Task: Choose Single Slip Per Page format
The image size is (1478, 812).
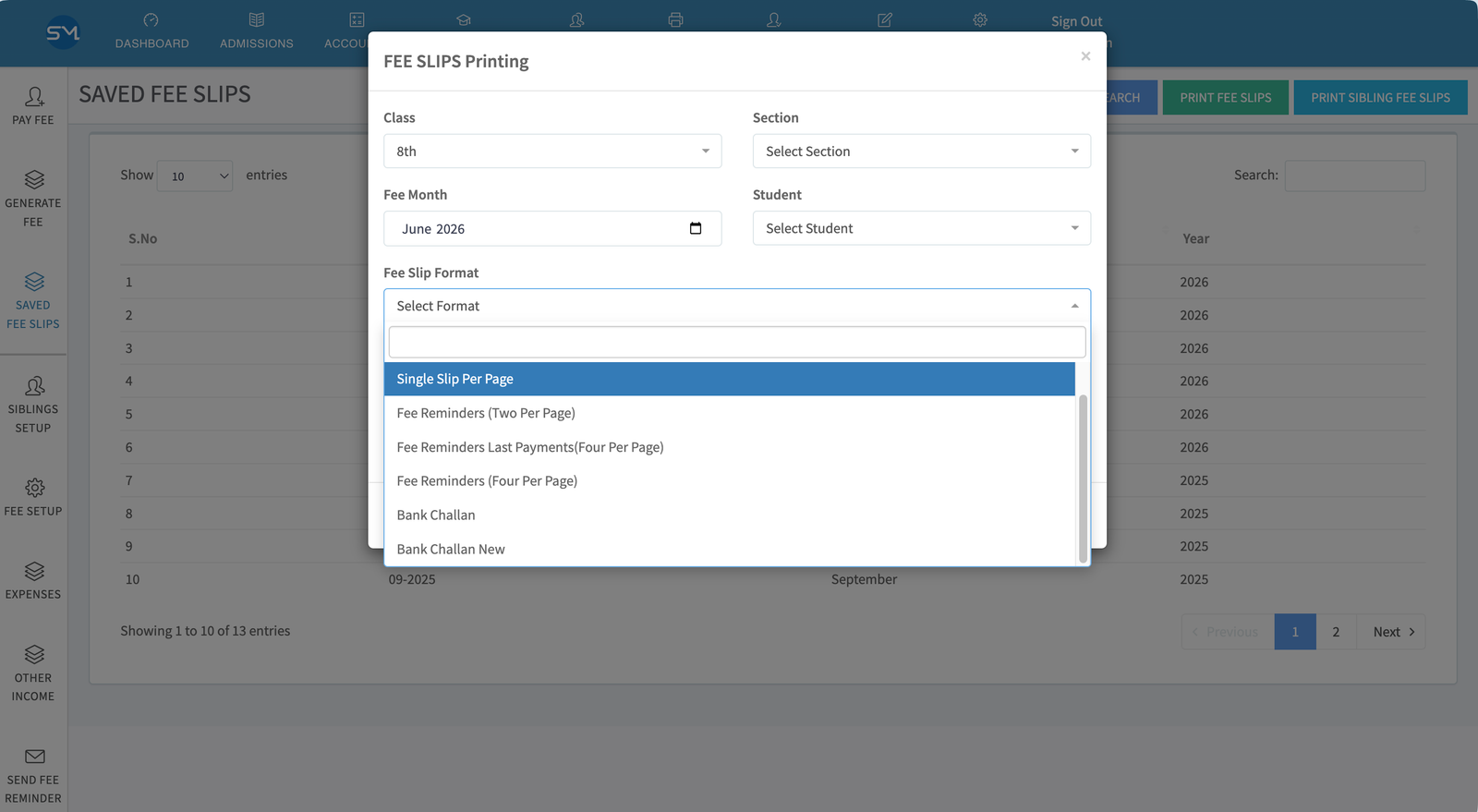Action: (x=730, y=379)
